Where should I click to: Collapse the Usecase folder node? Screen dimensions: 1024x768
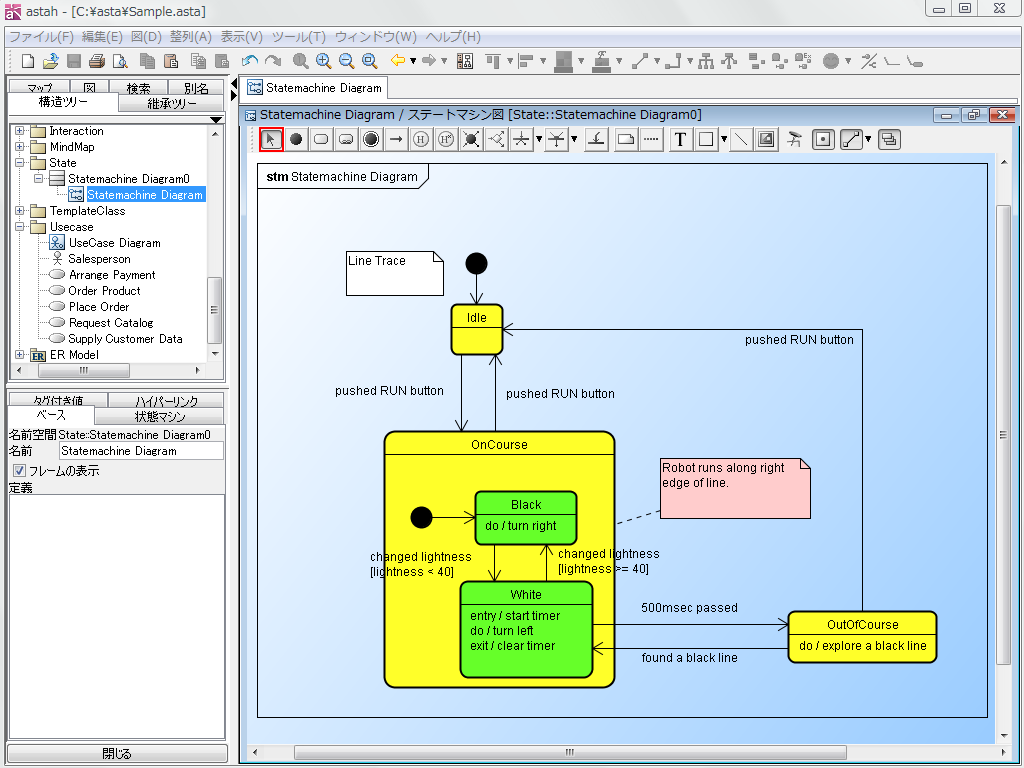20,227
